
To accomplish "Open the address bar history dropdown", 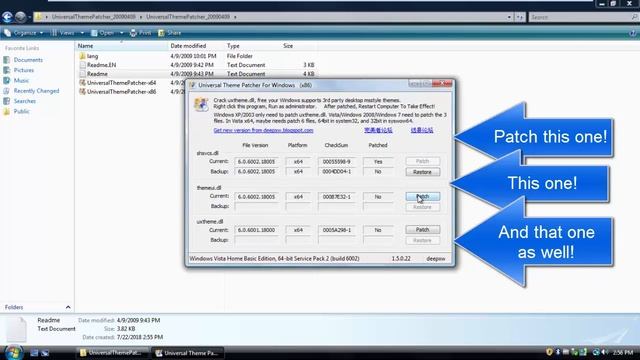I will 509,17.
